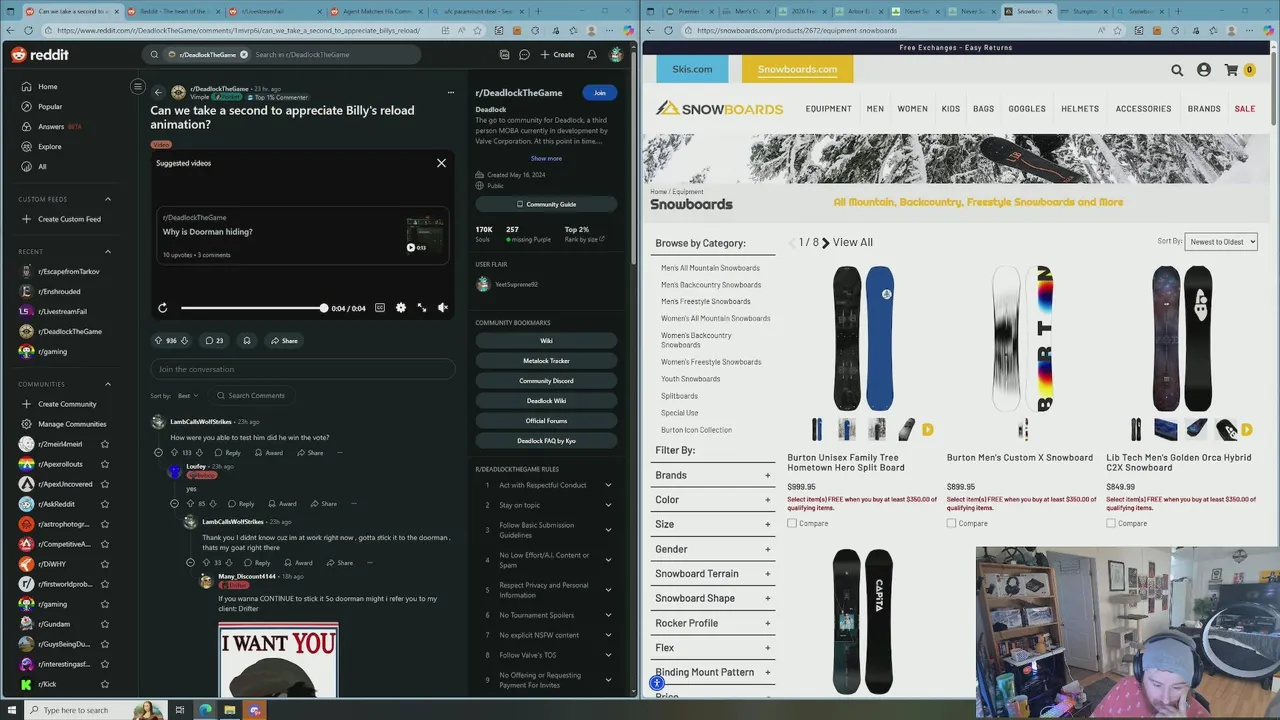
Task: Check Compare for Burton Family Tree board
Action: pos(792,524)
